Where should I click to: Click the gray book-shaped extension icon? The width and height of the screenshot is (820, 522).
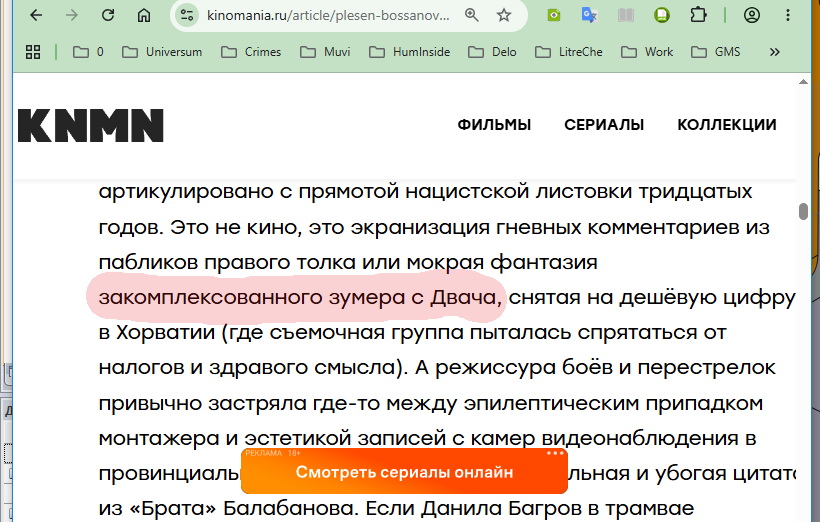point(625,15)
